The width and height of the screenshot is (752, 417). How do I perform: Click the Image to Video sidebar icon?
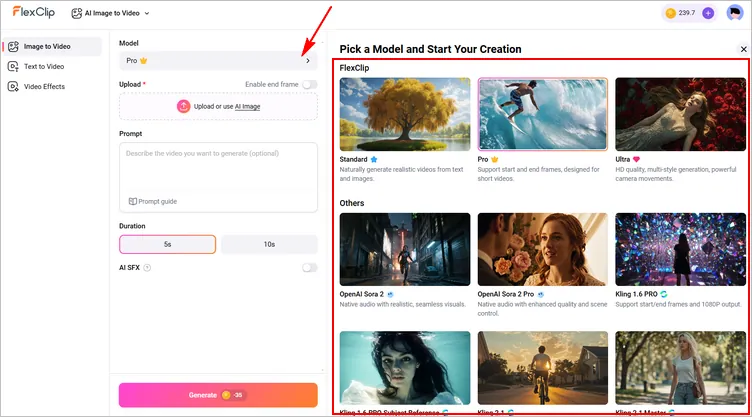13,47
